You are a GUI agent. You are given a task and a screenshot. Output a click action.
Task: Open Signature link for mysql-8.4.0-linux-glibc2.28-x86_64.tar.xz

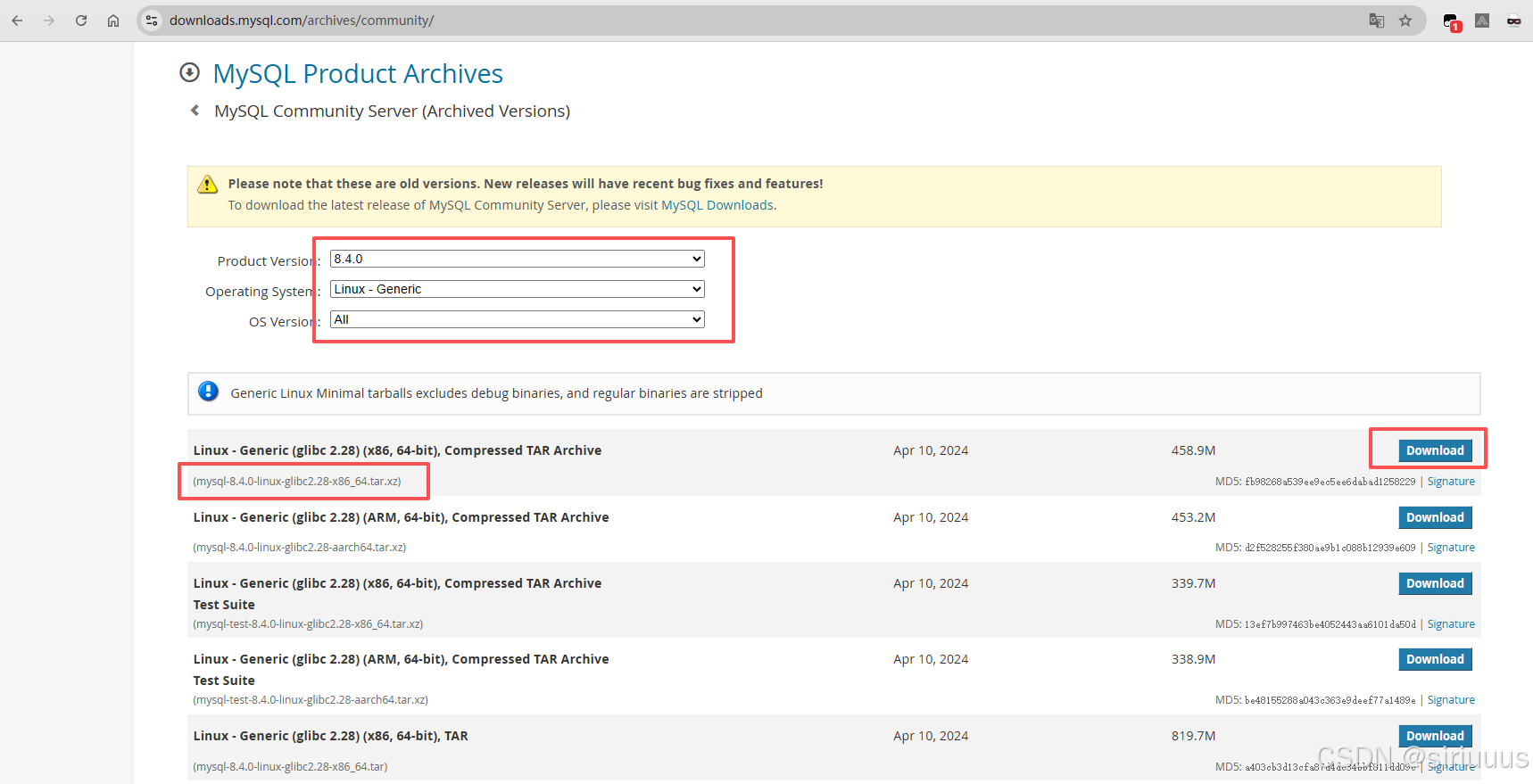click(1451, 482)
